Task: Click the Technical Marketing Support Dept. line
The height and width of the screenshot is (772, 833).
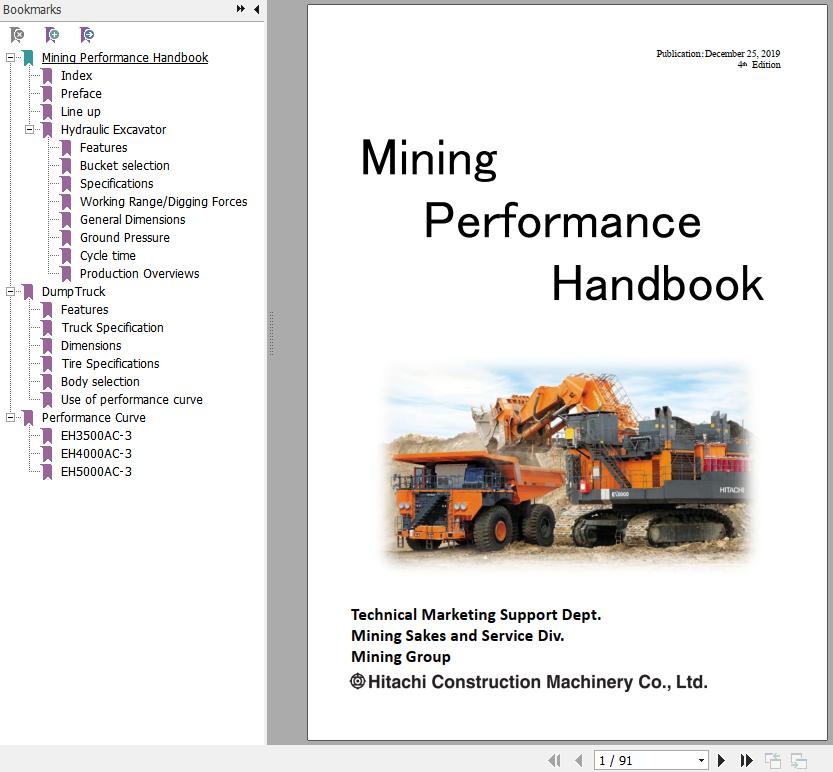Action: point(475,615)
